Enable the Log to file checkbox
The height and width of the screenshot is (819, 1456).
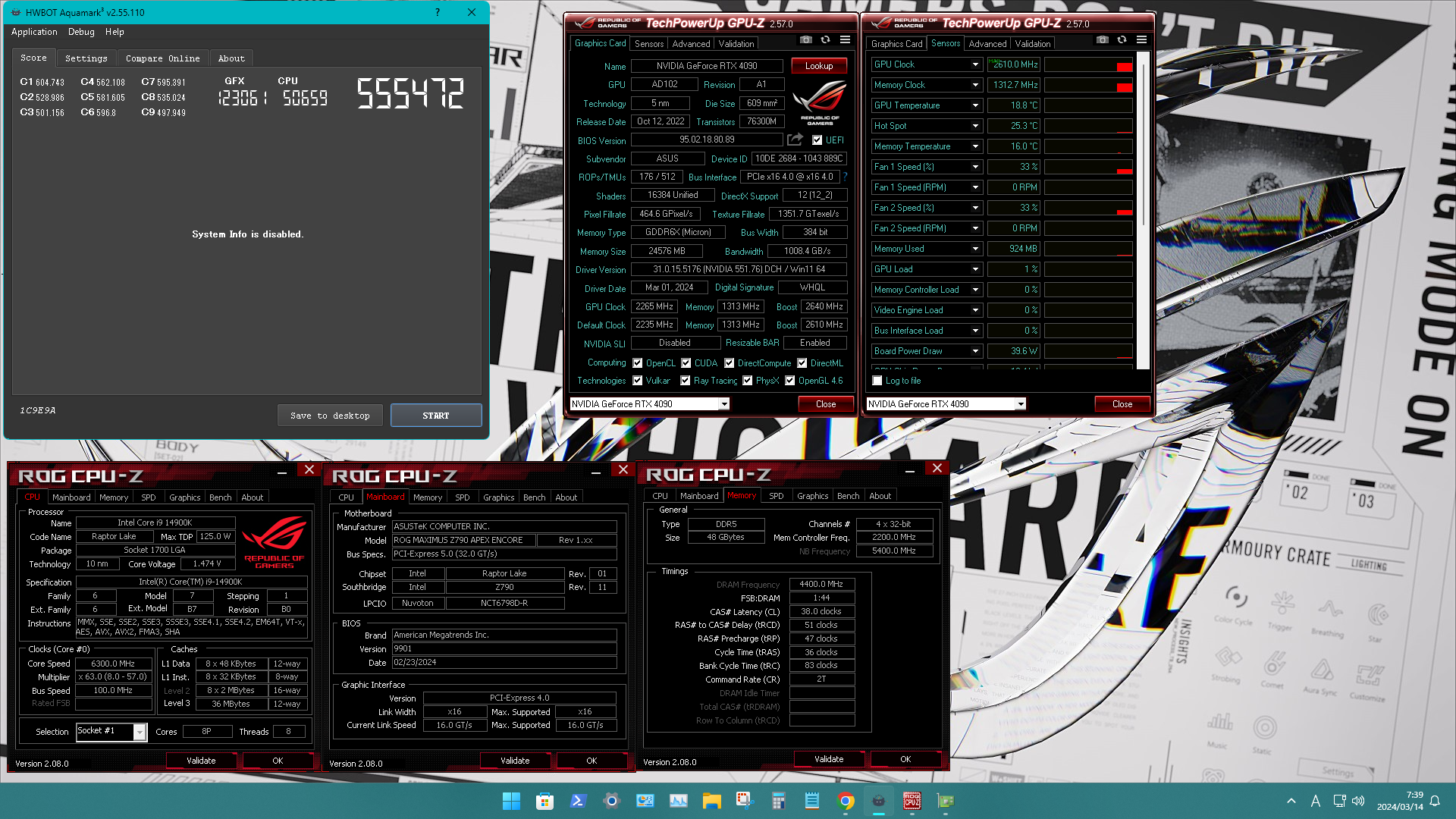coord(877,381)
